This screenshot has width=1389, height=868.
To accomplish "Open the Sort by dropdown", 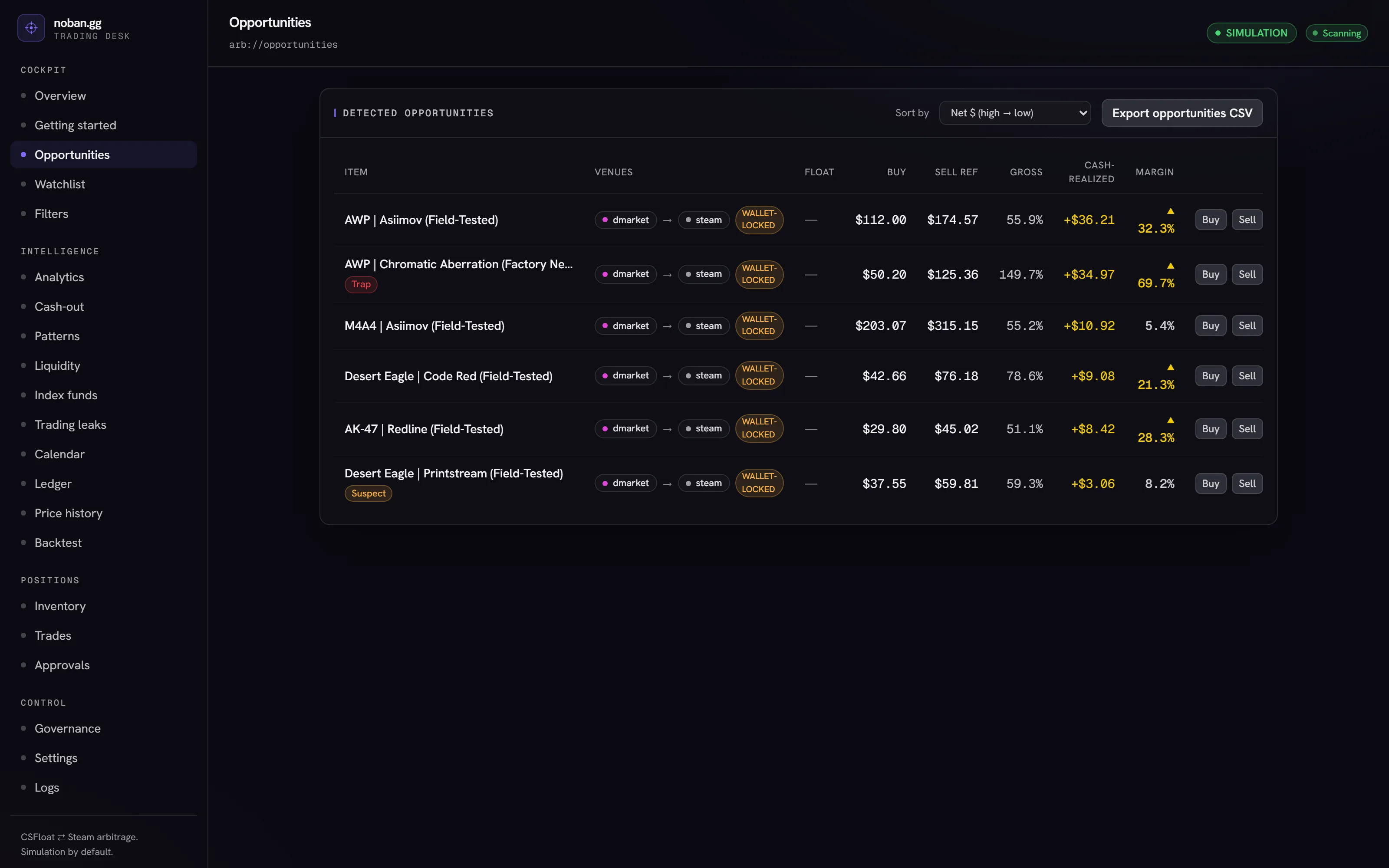I will coord(1015,113).
